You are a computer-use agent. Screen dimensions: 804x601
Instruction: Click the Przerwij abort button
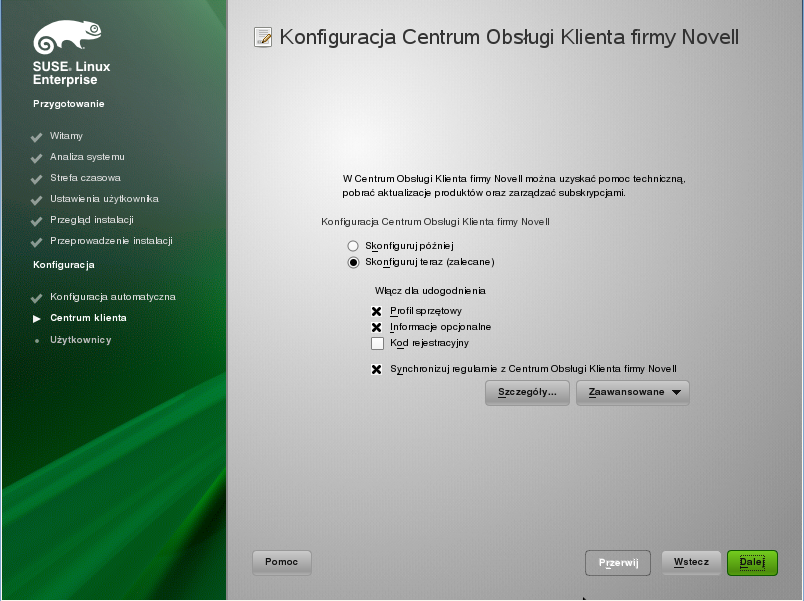[618, 563]
